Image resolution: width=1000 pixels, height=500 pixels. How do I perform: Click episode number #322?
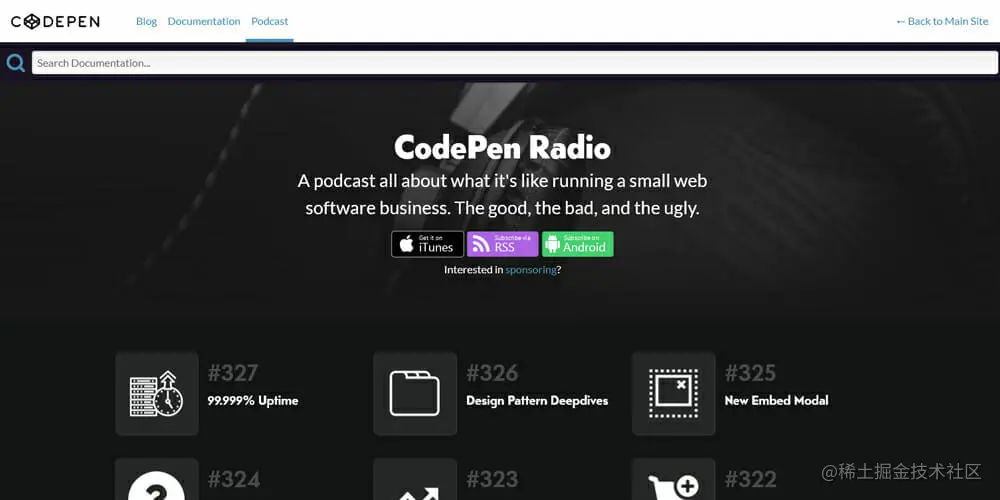(750, 479)
